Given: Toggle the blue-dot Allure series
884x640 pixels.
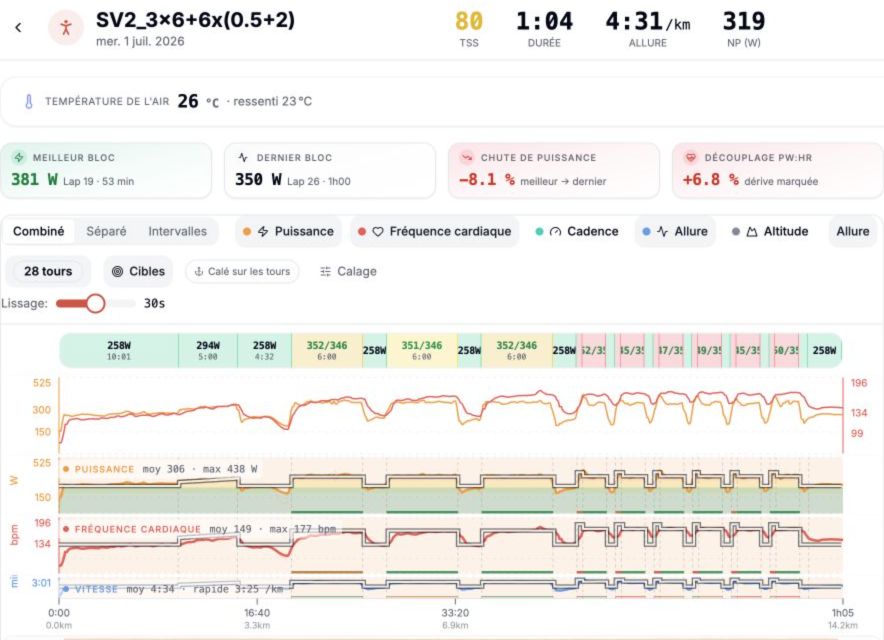Looking at the screenshot, I should 675,231.
